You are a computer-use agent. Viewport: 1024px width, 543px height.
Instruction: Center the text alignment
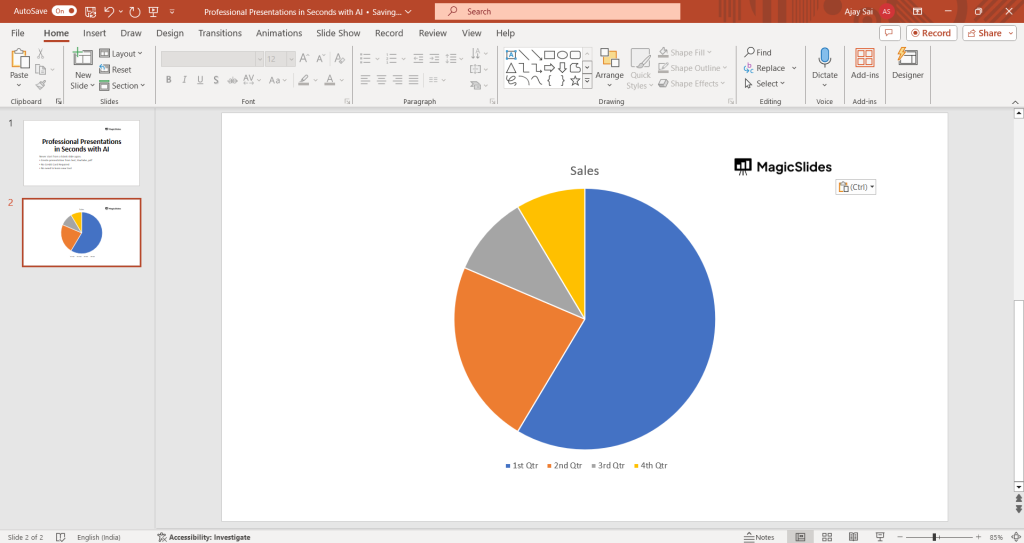(381, 80)
